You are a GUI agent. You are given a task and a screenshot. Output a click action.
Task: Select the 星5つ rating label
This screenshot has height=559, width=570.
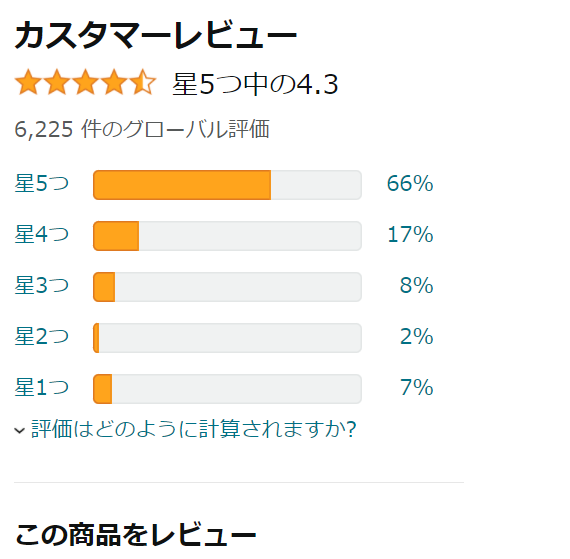42,184
